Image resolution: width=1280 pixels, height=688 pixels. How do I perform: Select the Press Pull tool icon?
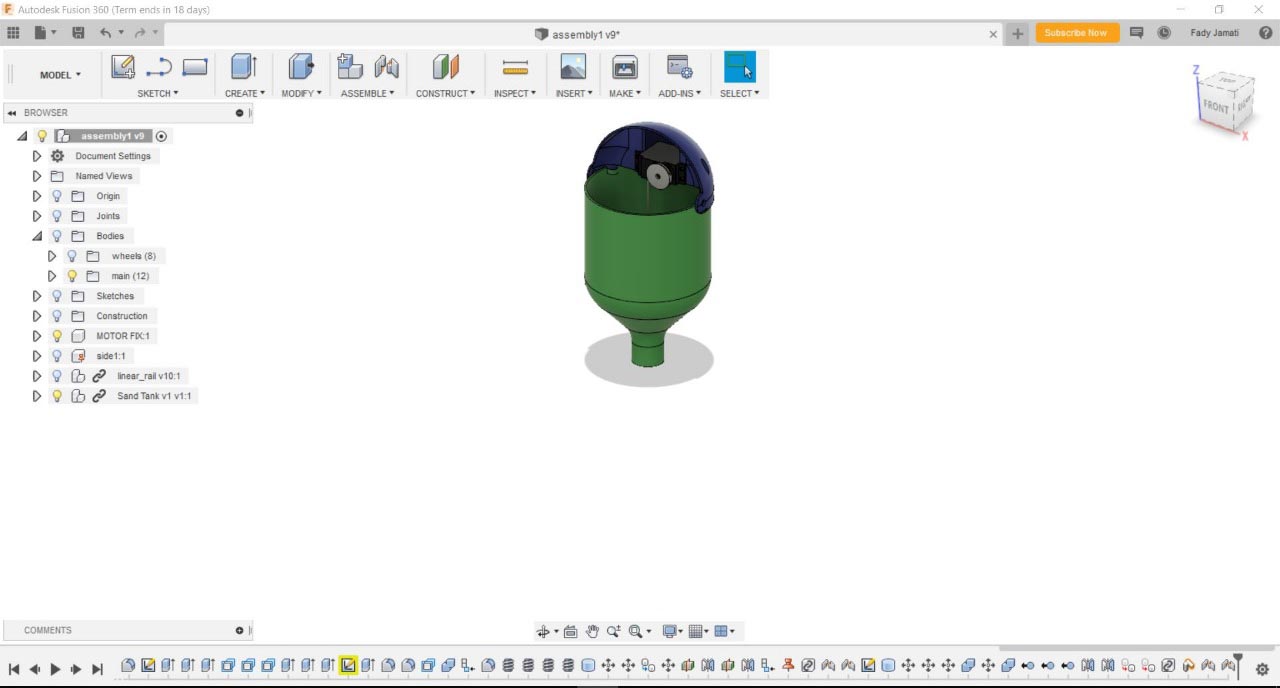tap(301, 67)
